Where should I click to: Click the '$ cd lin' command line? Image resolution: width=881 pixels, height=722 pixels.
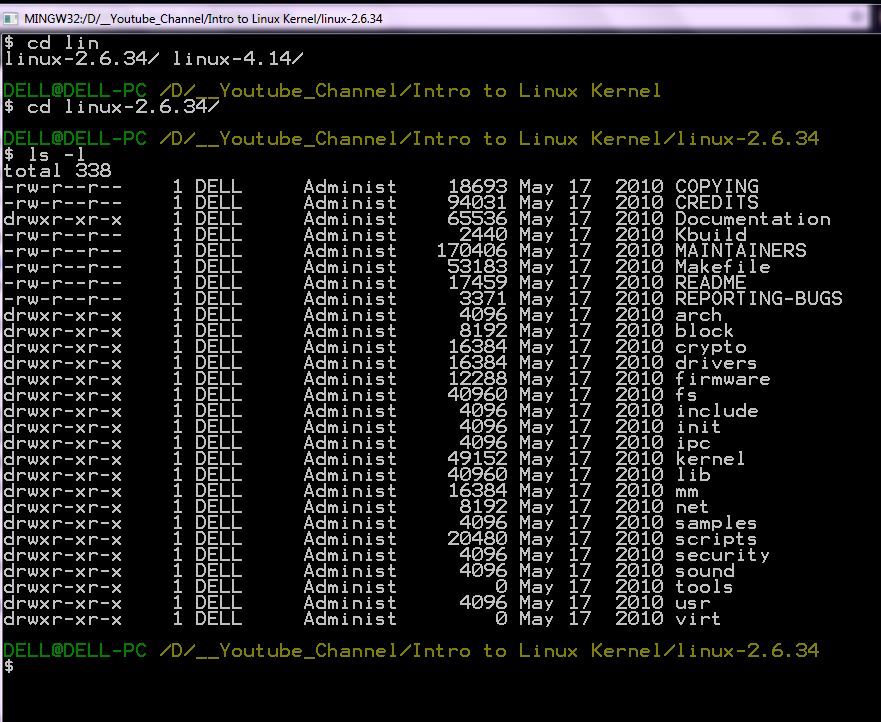click(x=51, y=43)
